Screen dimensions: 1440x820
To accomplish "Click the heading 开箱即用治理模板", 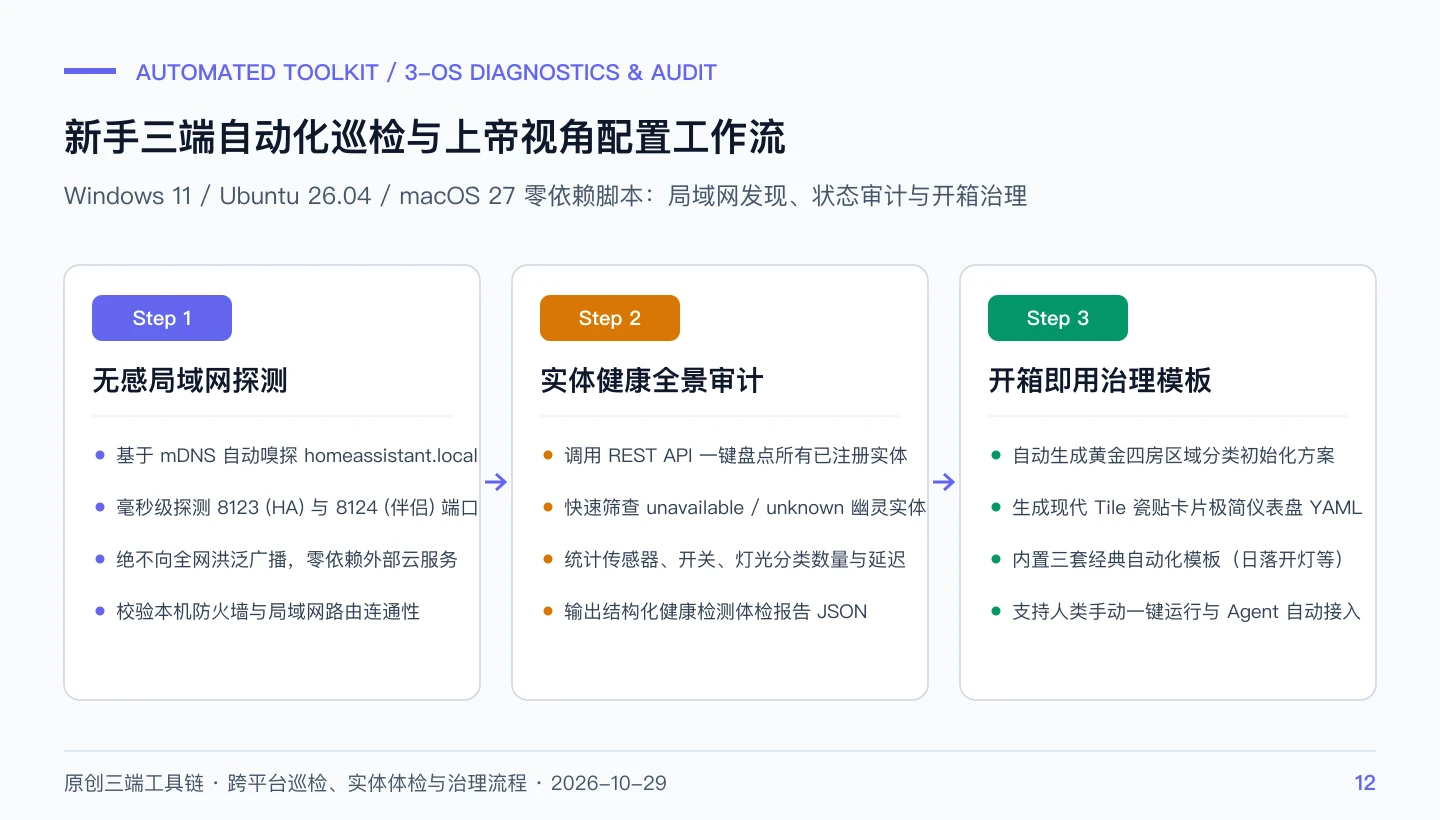I will coord(1100,380).
